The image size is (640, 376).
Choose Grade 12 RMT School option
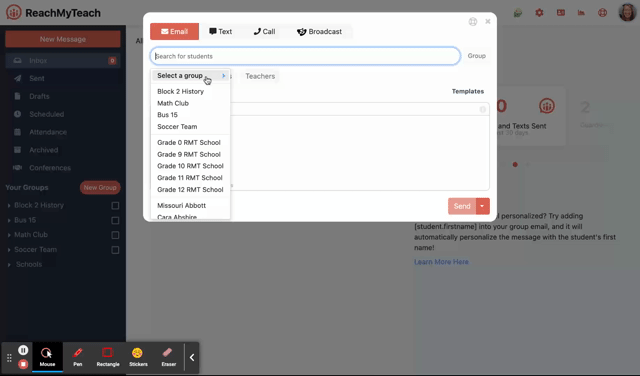tap(191, 189)
